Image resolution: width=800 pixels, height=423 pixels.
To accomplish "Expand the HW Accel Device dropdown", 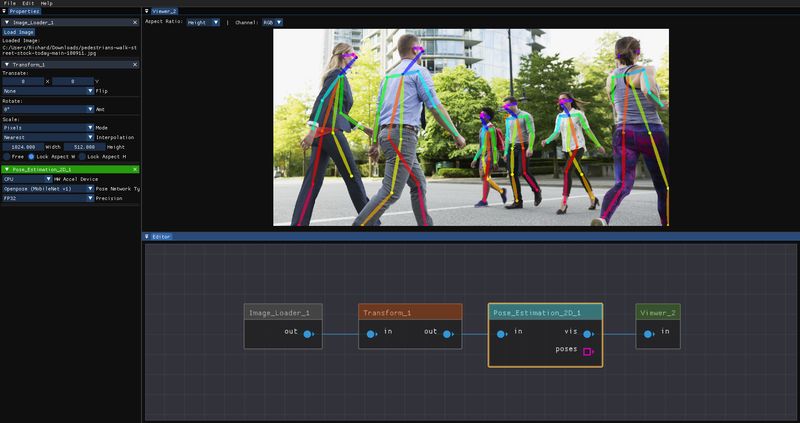I will pos(26,179).
